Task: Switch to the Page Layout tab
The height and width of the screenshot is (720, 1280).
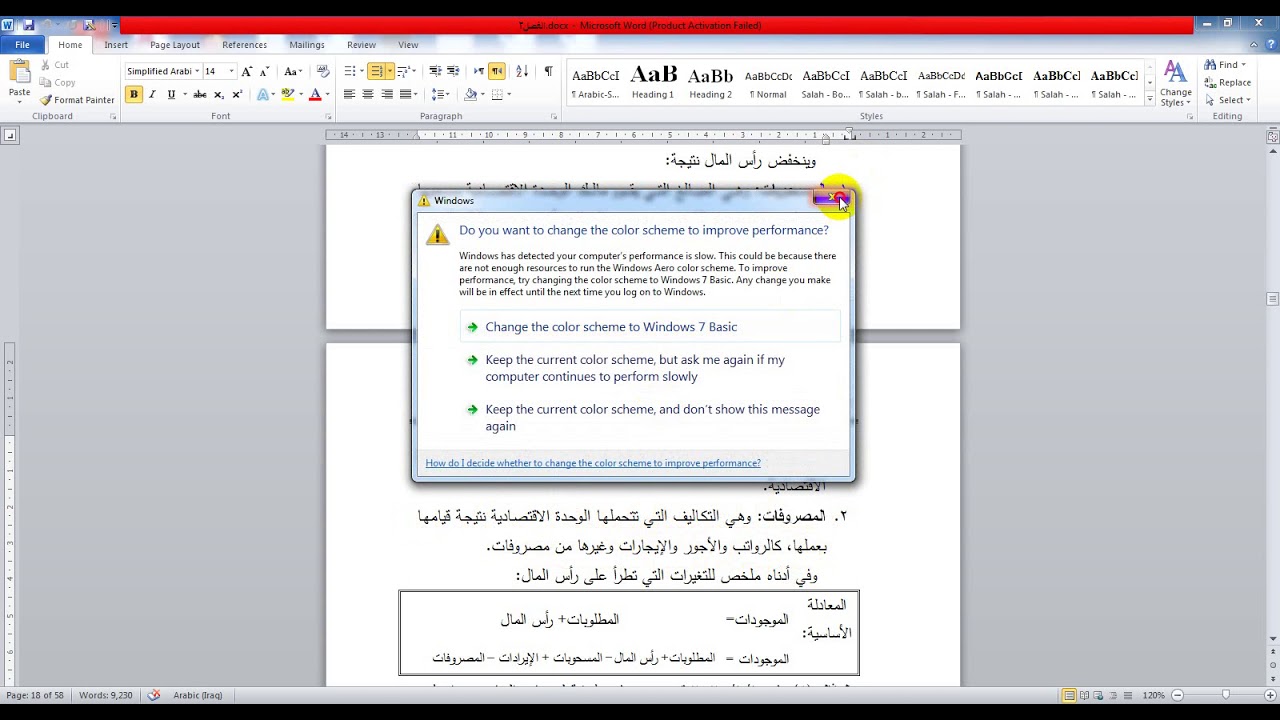Action: [175, 45]
